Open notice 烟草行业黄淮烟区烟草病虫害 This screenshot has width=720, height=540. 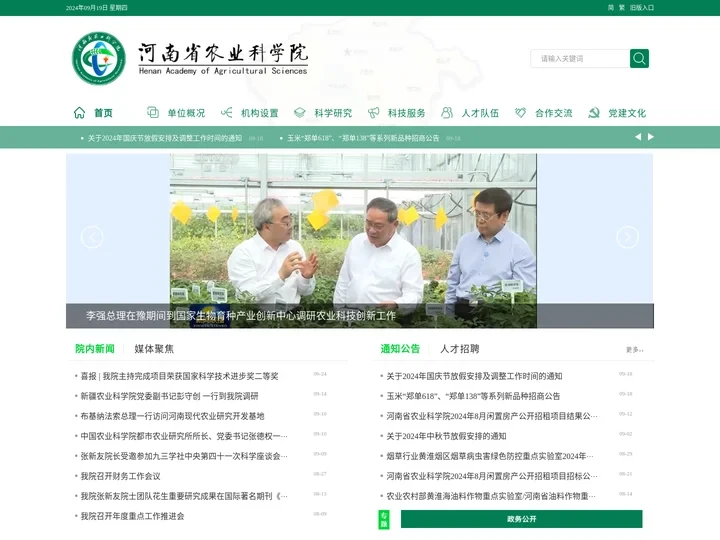pos(490,456)
